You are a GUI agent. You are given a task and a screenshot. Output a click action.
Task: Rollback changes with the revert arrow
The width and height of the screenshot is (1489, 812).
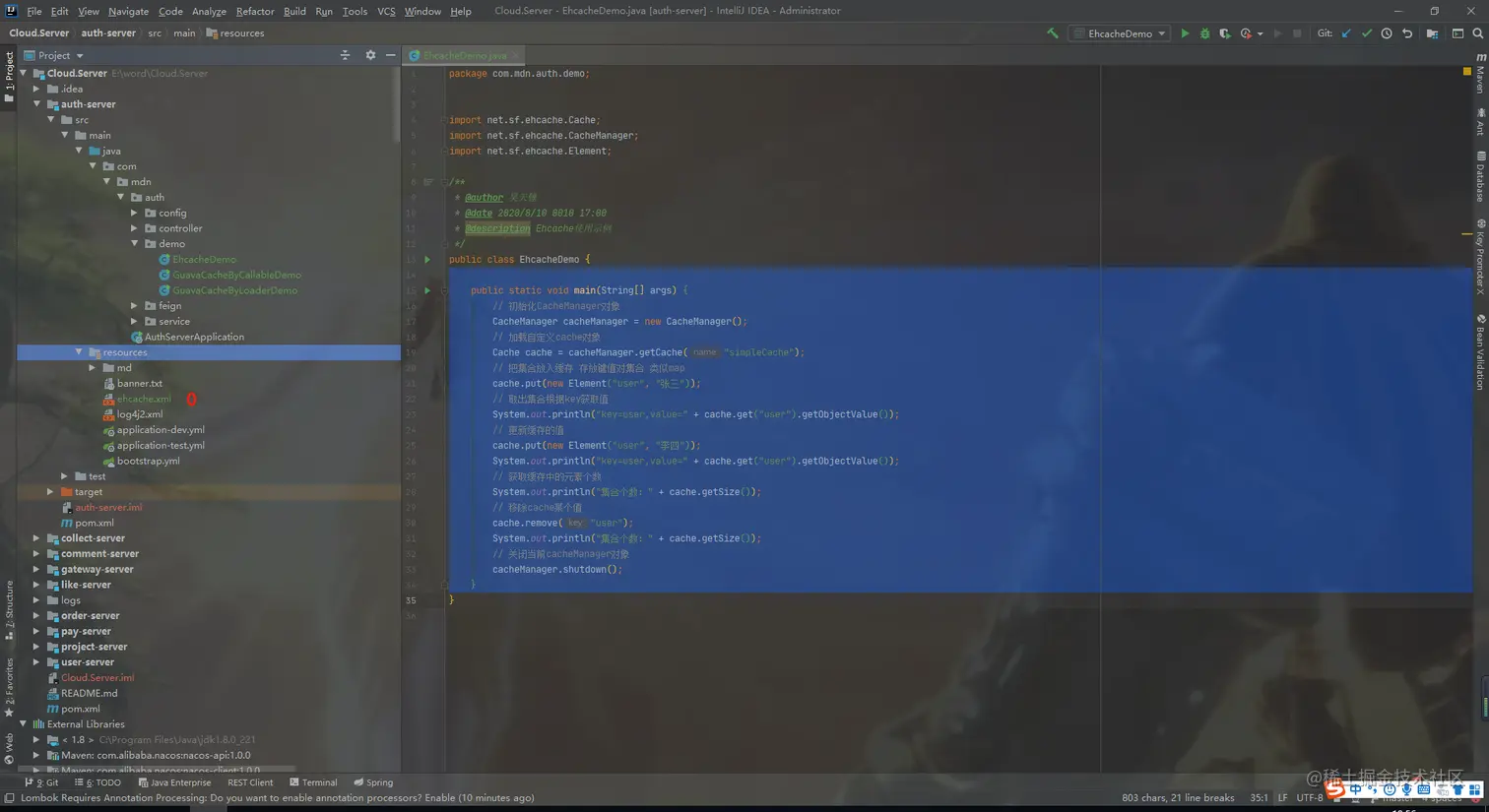[x=1407, y=33]
